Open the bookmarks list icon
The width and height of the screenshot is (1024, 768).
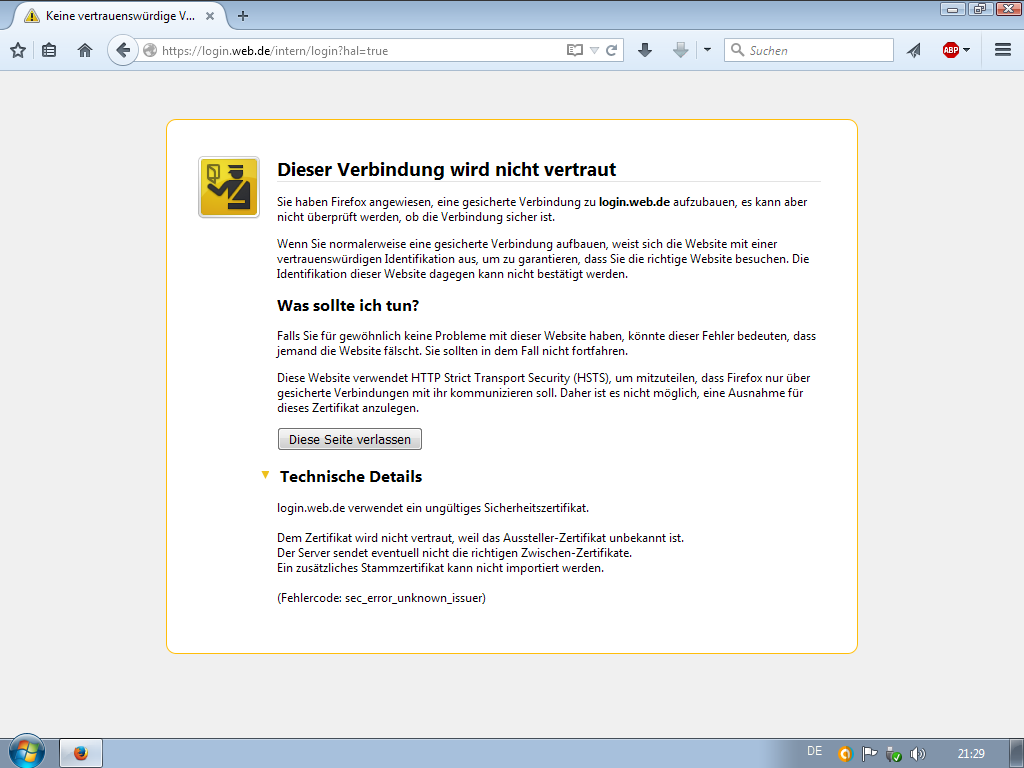tap(49, 50)
